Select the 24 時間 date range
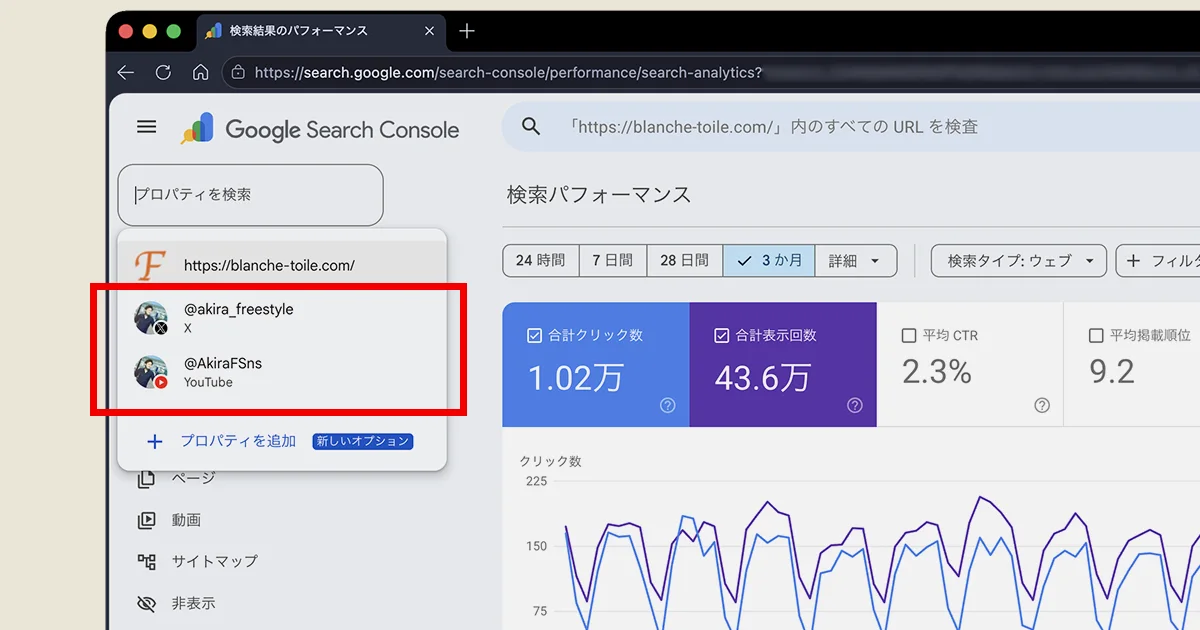Viewport: 1200px width, 630px height. tap(541, 261)
